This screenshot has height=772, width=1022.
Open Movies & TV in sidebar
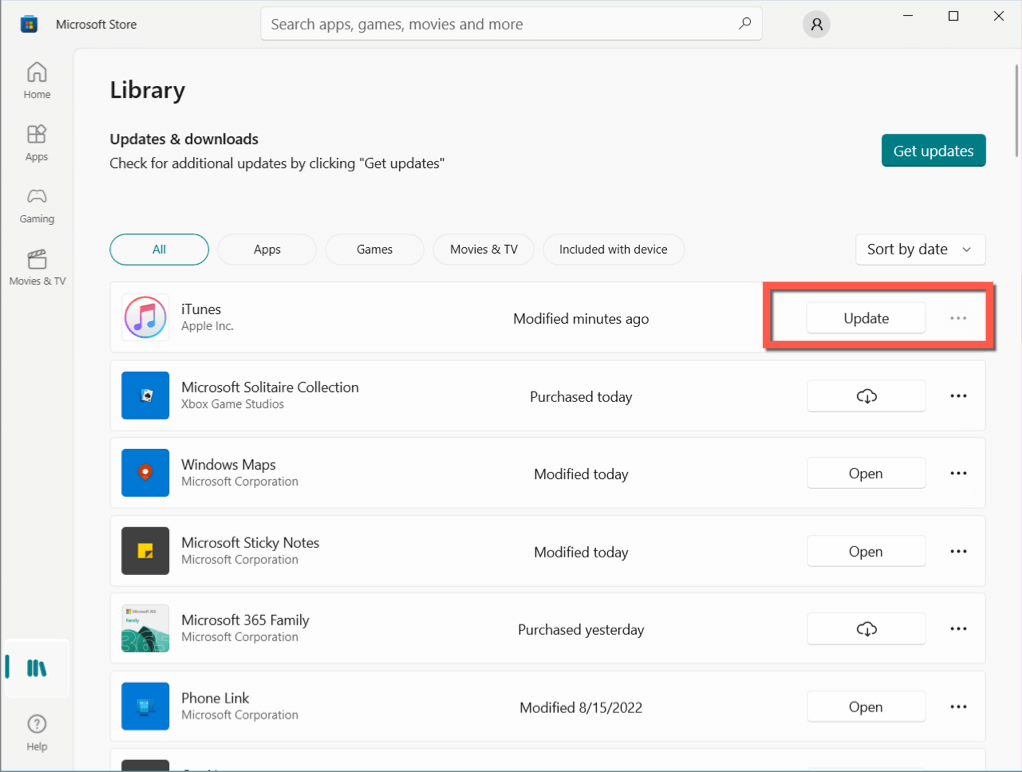pyautogui.click(x=37, y=267)
